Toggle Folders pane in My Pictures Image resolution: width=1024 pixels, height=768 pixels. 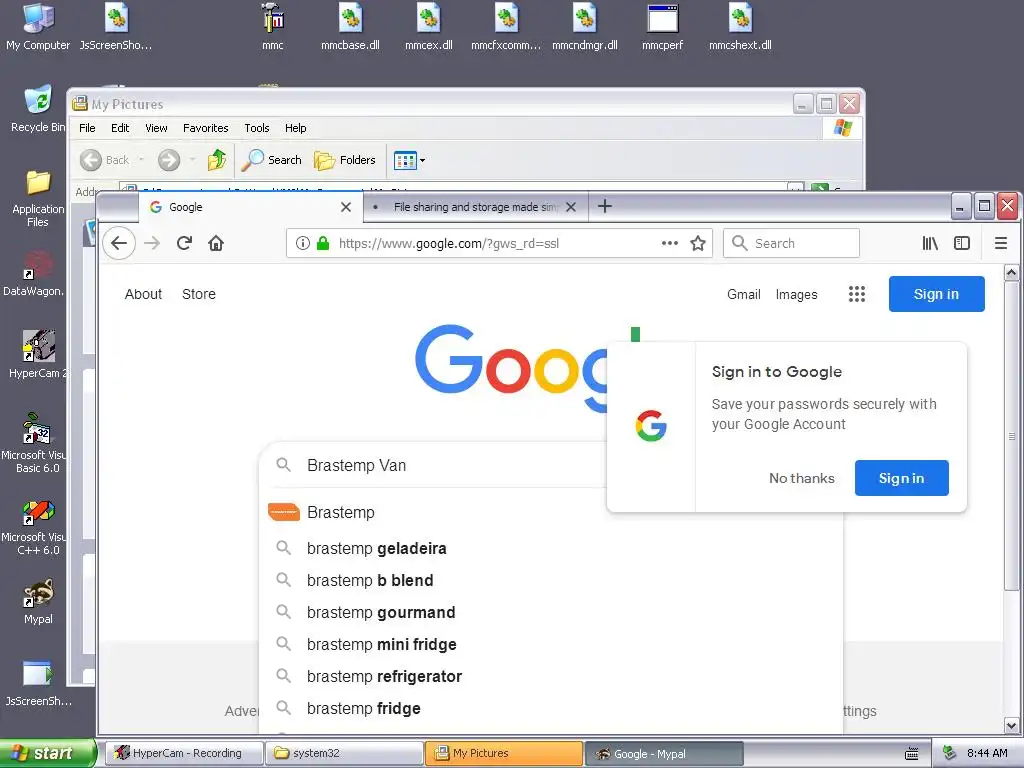pos(345,160)
